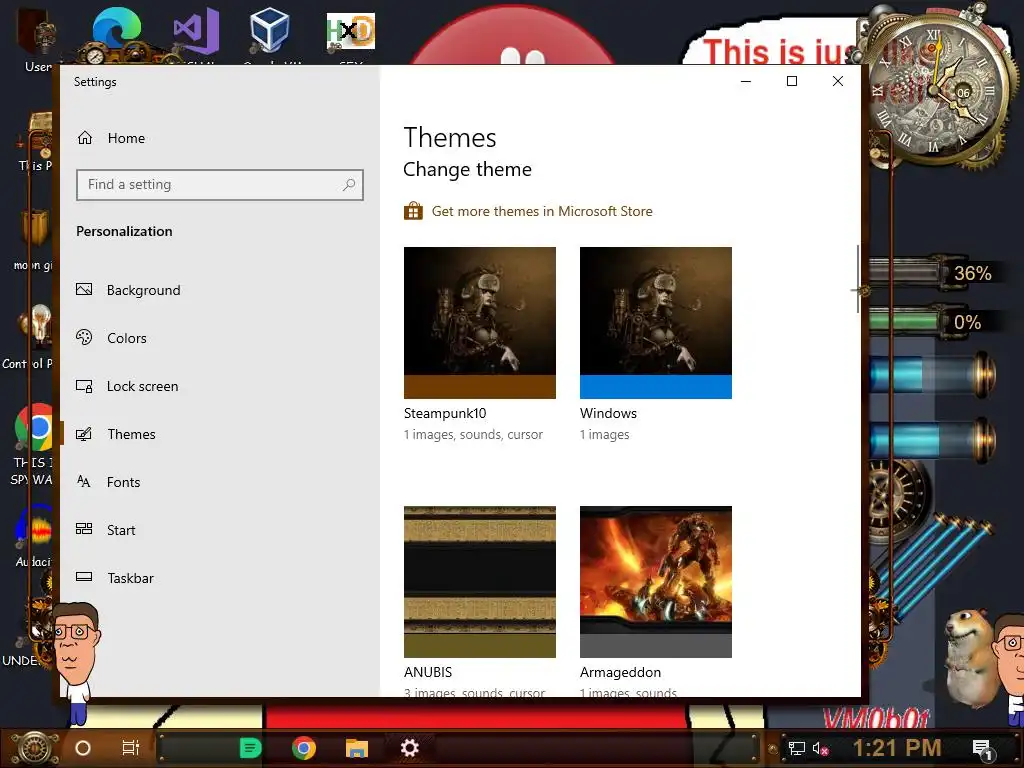
Task: Click the Themes brush icon
Action: point(84,434)
